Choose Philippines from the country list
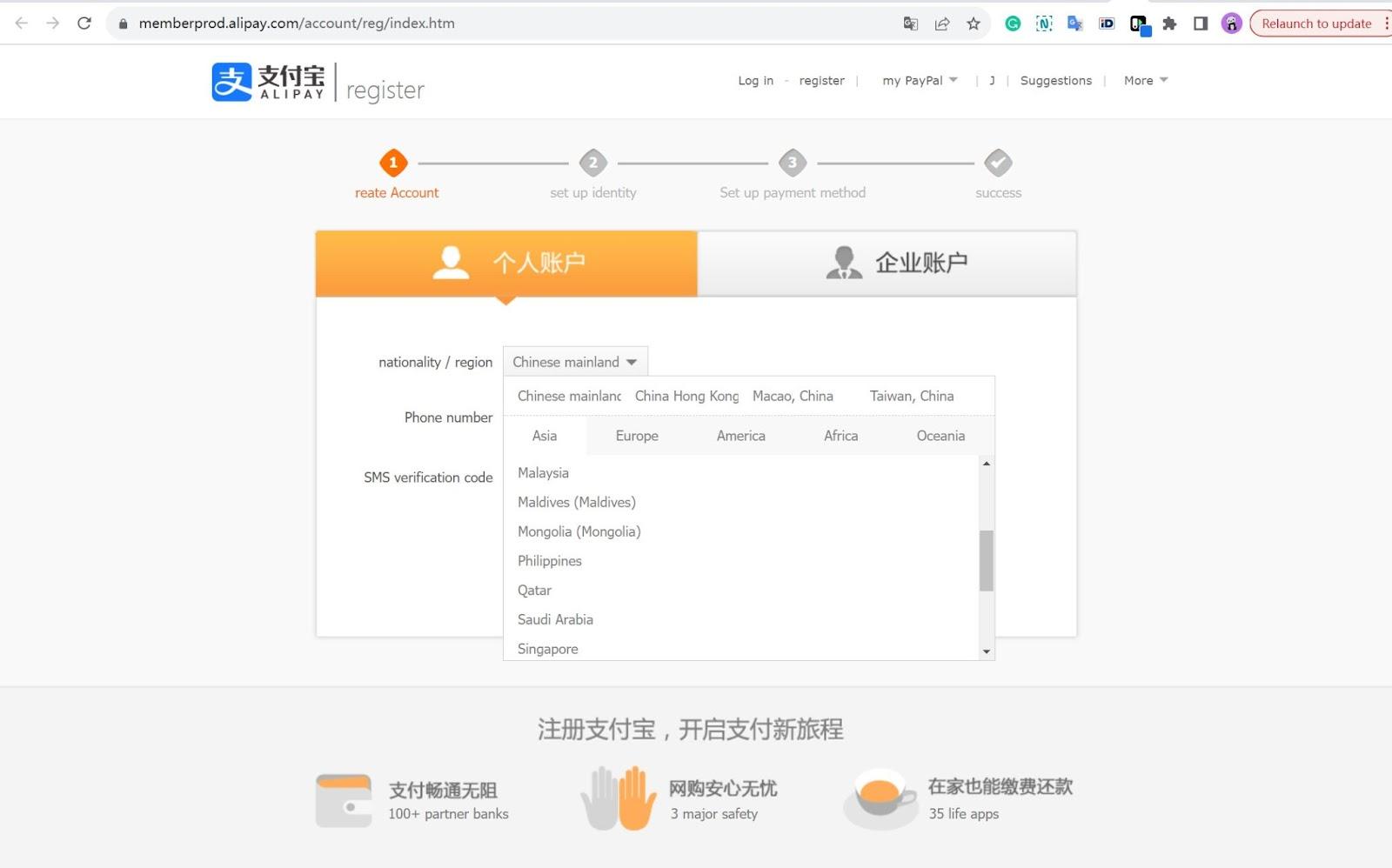Screen dimensions: 1392x868 coord(550,561)
